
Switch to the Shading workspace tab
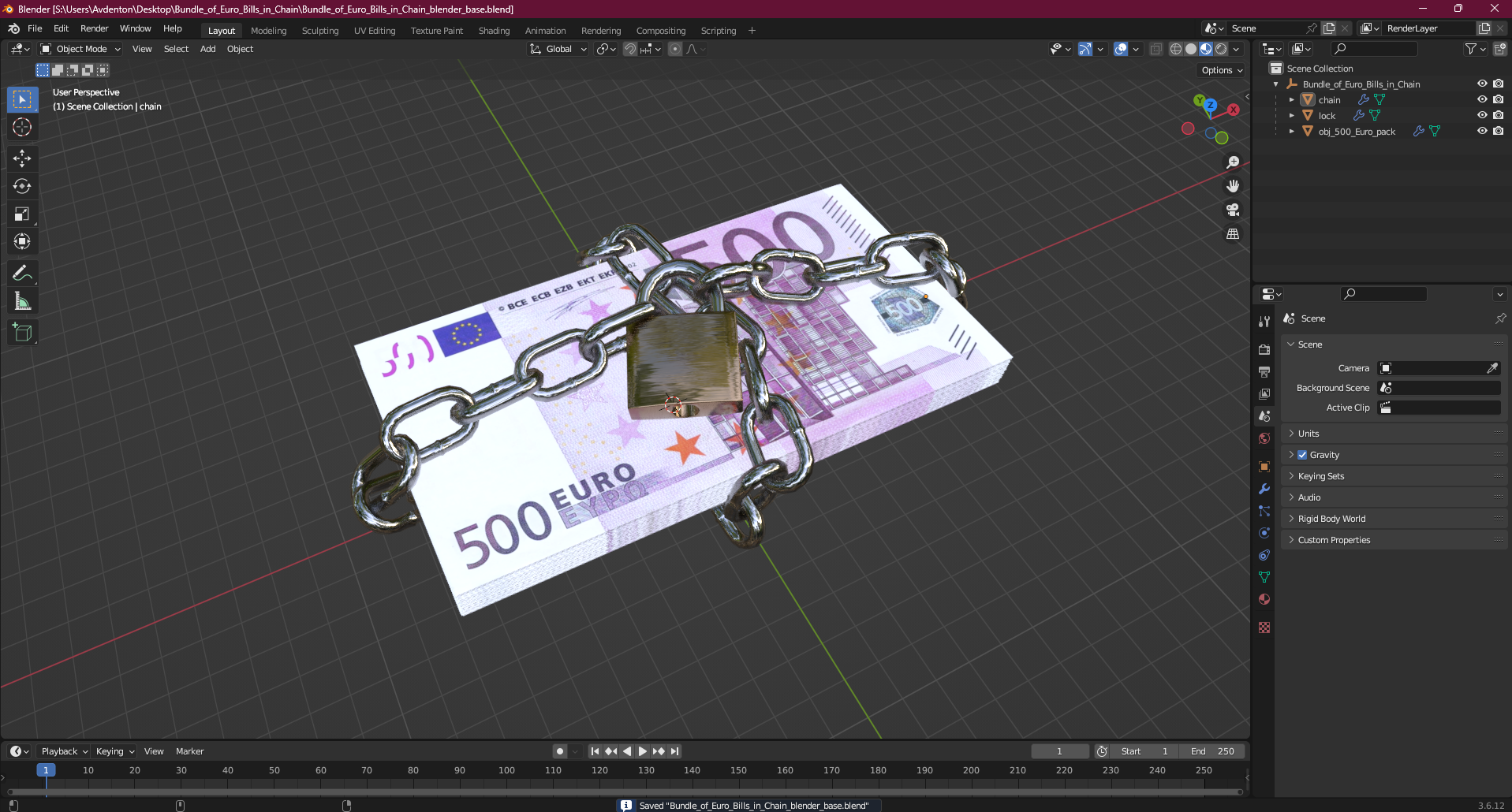[494, 31]
